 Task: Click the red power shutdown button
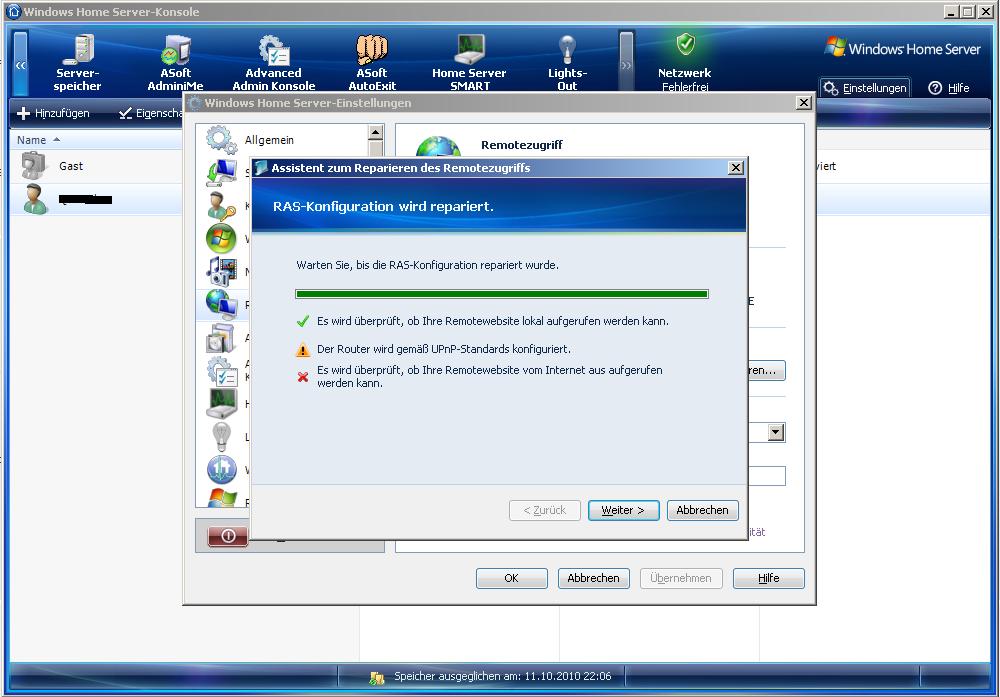[228, 536]
